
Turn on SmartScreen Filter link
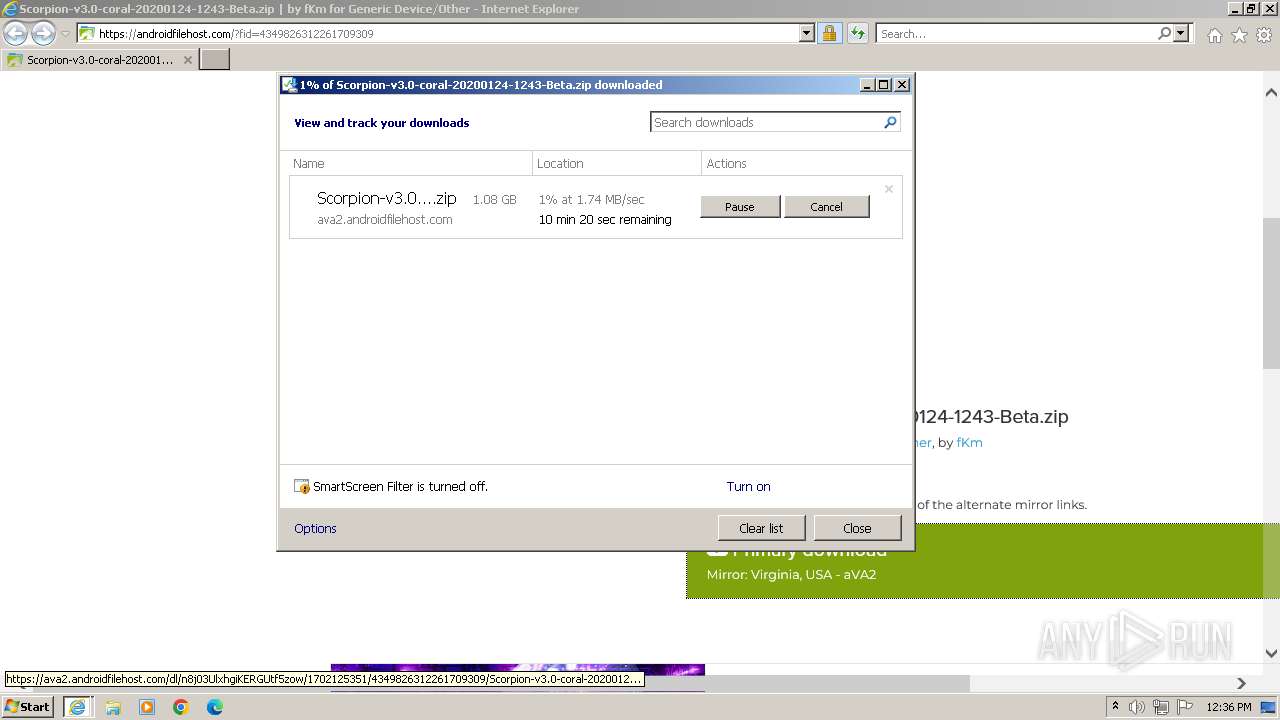pos(748,487)
